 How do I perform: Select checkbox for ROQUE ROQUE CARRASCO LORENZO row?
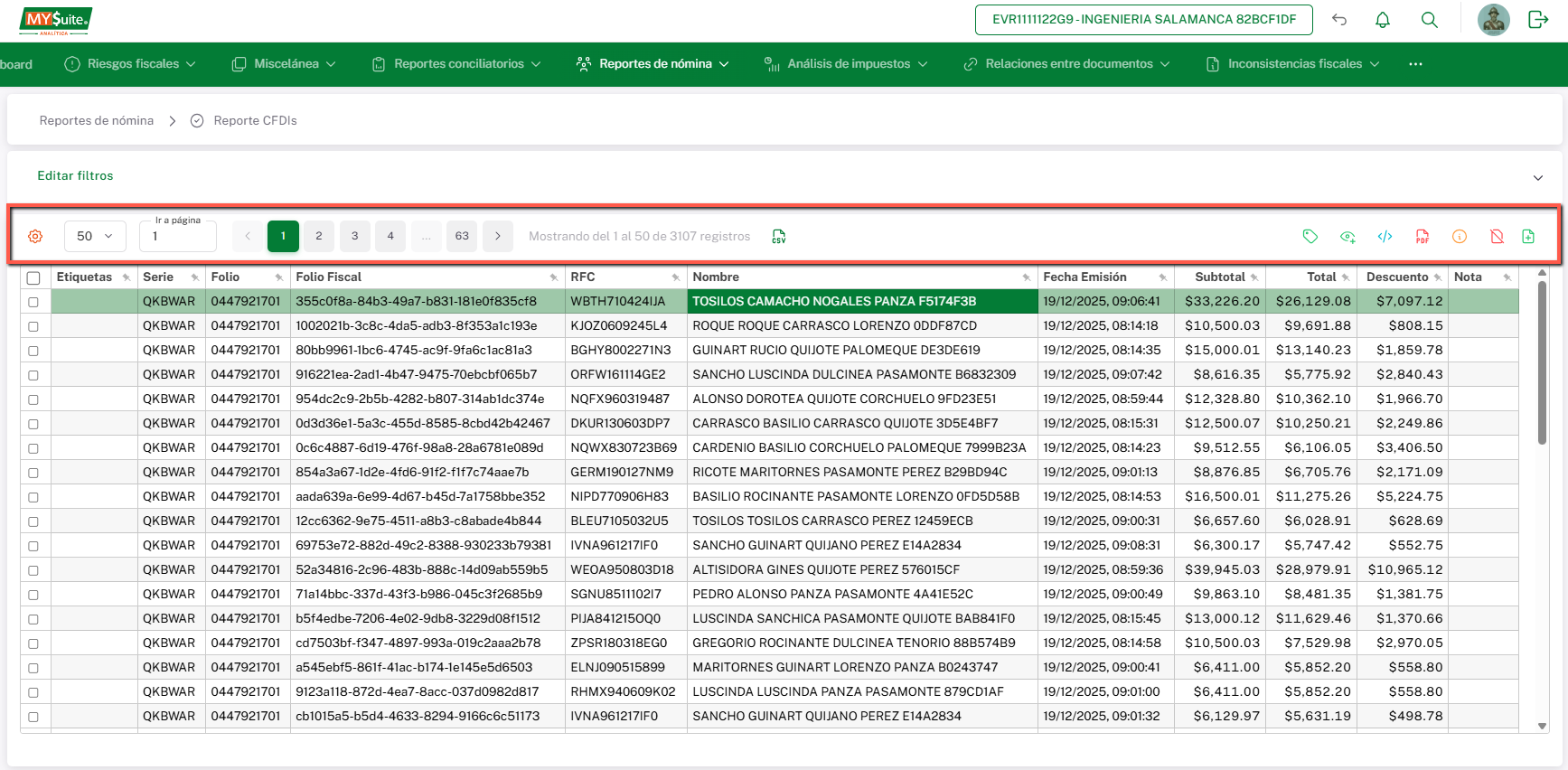33,326
